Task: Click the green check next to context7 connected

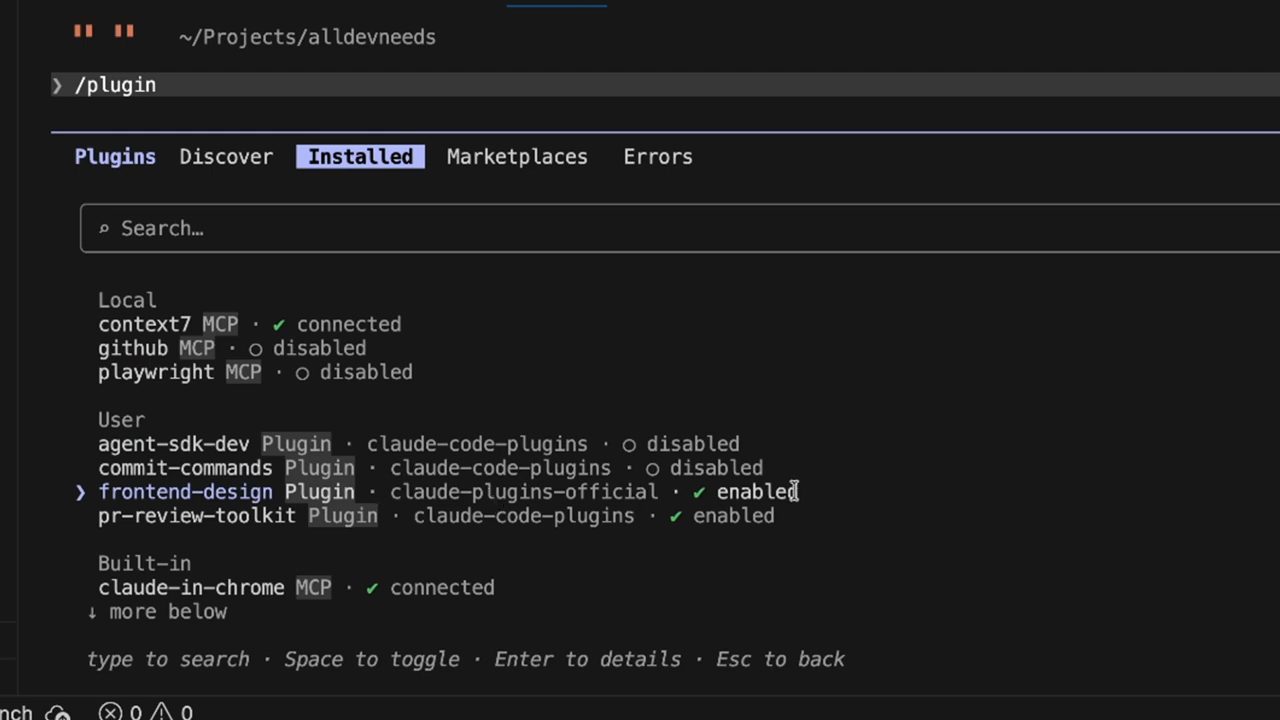Action: point(279,324)
